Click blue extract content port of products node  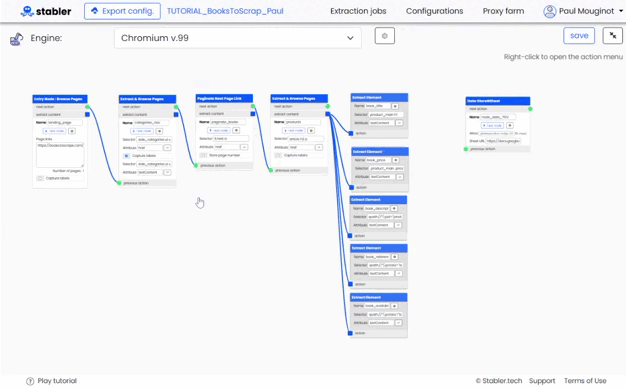point(327,114)
